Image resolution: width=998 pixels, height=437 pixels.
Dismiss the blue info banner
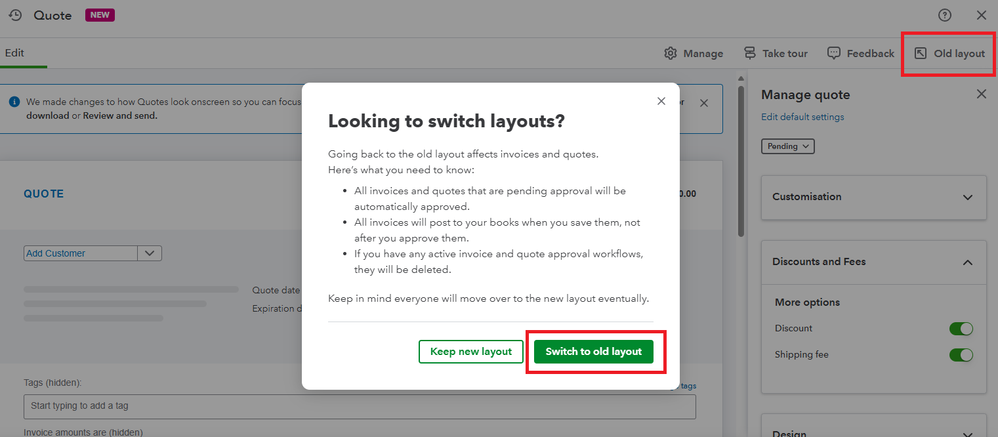click(704, 103)
